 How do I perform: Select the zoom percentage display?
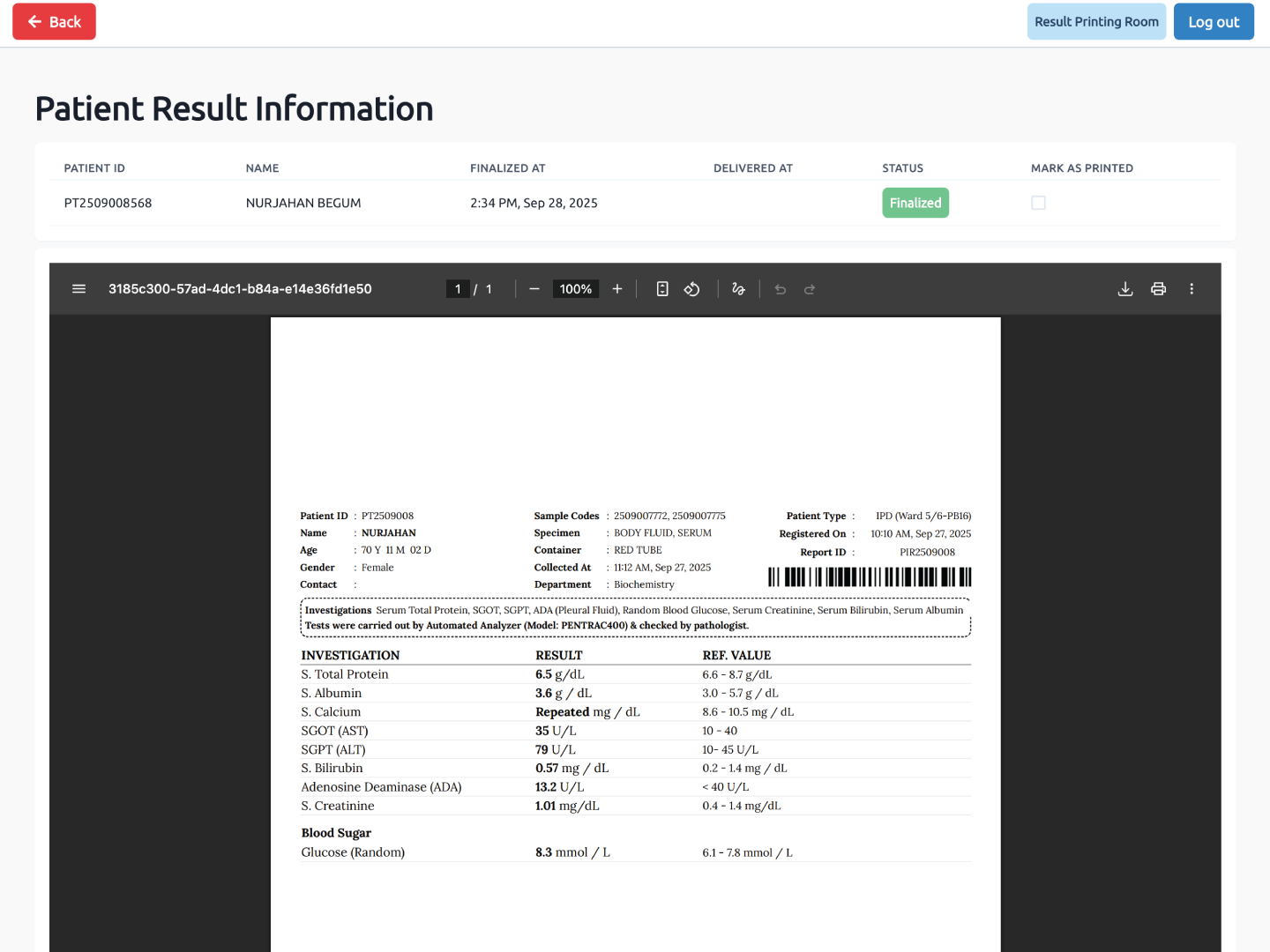pos(575,288)
